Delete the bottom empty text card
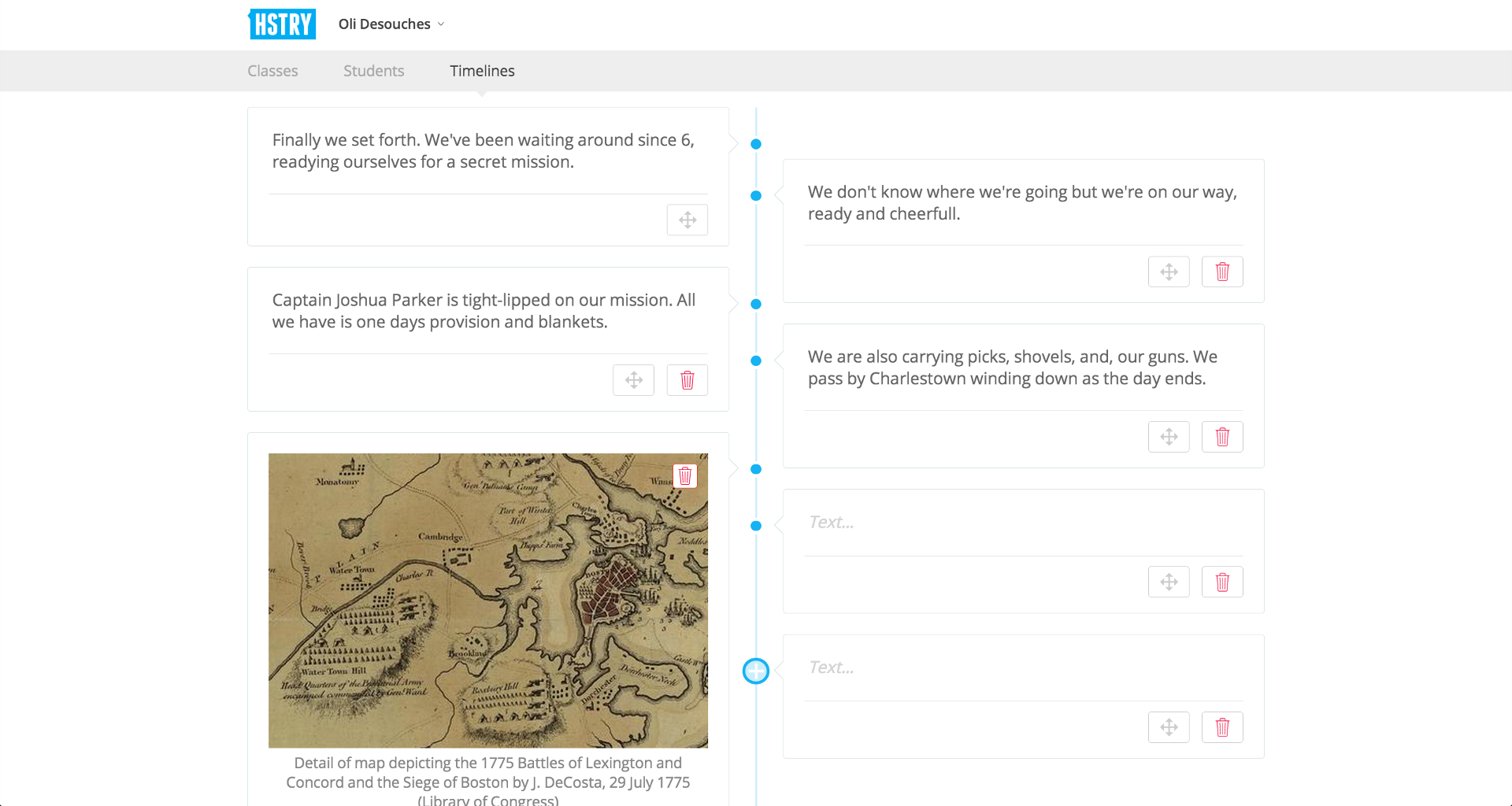The width and height of the screenshot is (1512, 806). (x=1222, y=727)
